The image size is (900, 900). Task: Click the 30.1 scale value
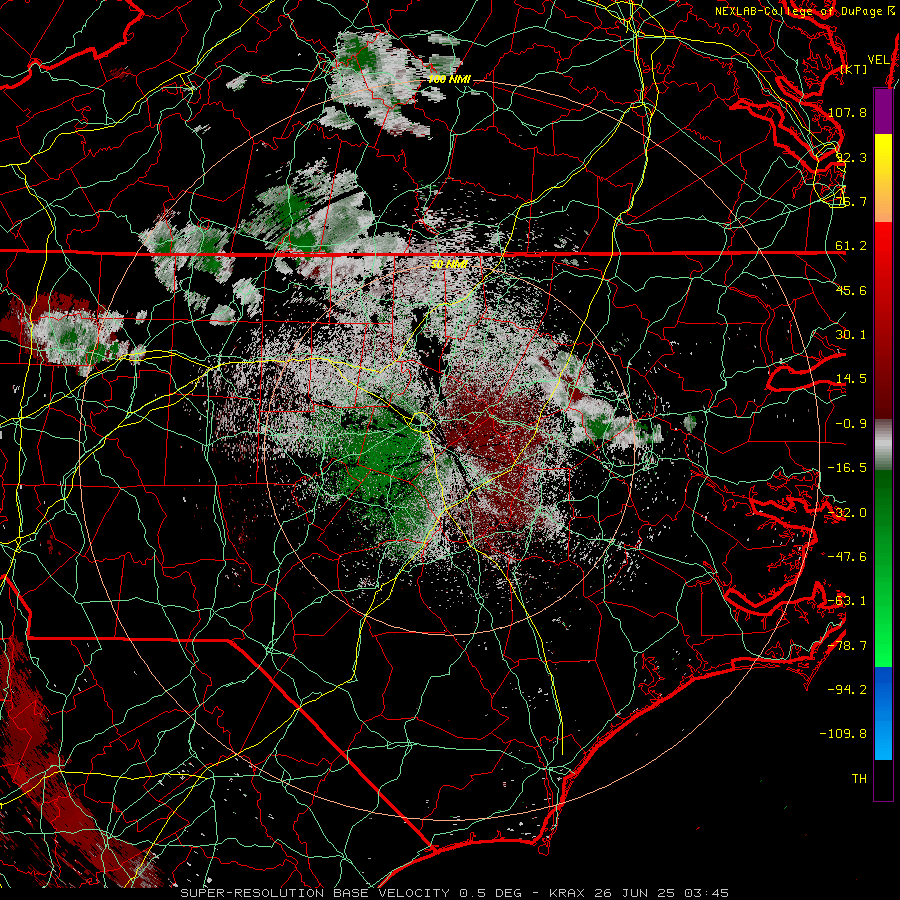click(x=851, y=335)
